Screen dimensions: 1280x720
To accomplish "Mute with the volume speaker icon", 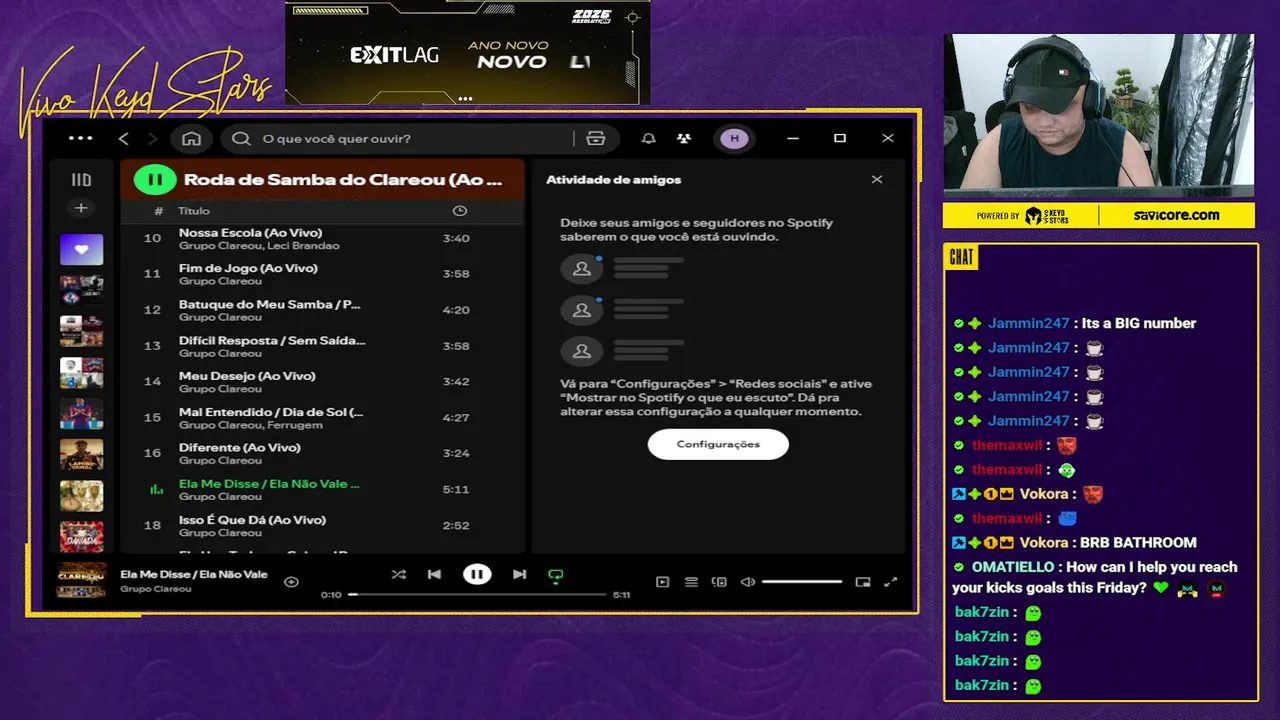I will tap(747, 582).
